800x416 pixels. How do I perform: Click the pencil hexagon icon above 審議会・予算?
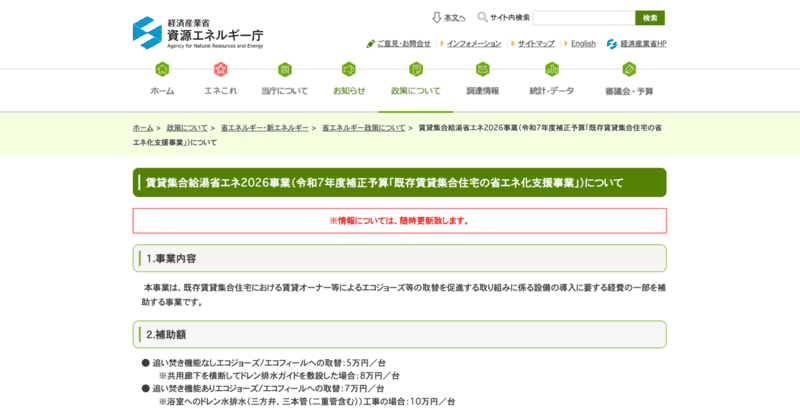click(x=629, y=69)
